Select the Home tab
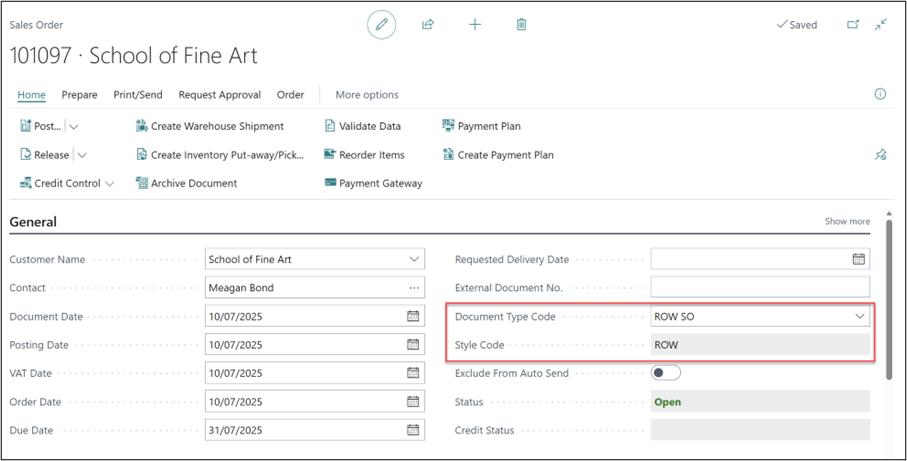The image size is (907, 461). point(32,95)
